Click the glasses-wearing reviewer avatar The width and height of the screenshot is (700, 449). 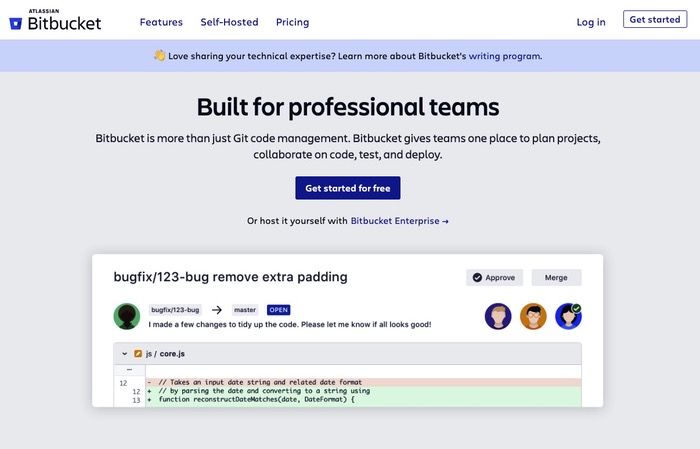tap(533, 316)
